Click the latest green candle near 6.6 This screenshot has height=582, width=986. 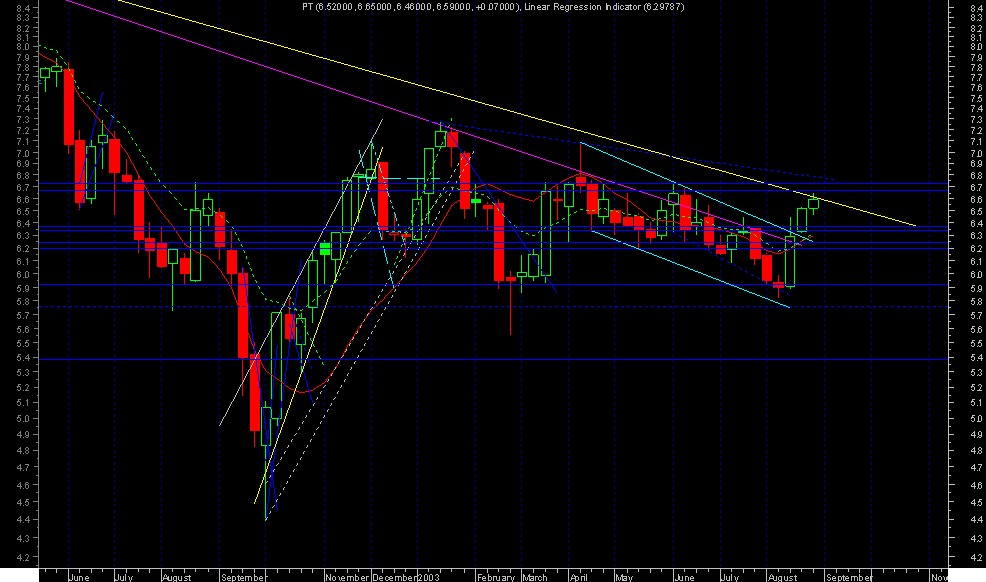813,203
